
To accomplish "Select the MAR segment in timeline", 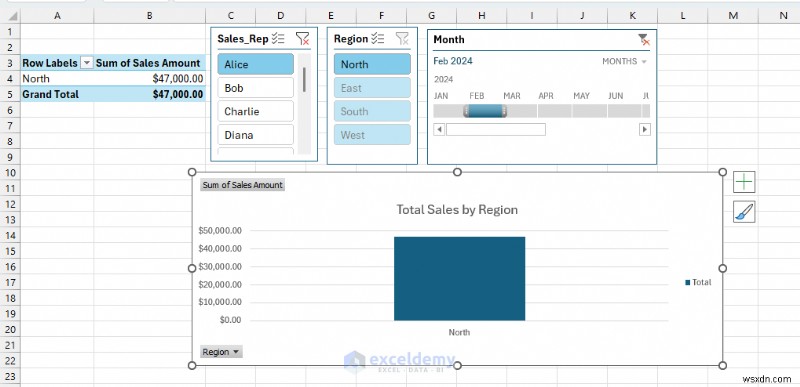I will pos(520,111).
